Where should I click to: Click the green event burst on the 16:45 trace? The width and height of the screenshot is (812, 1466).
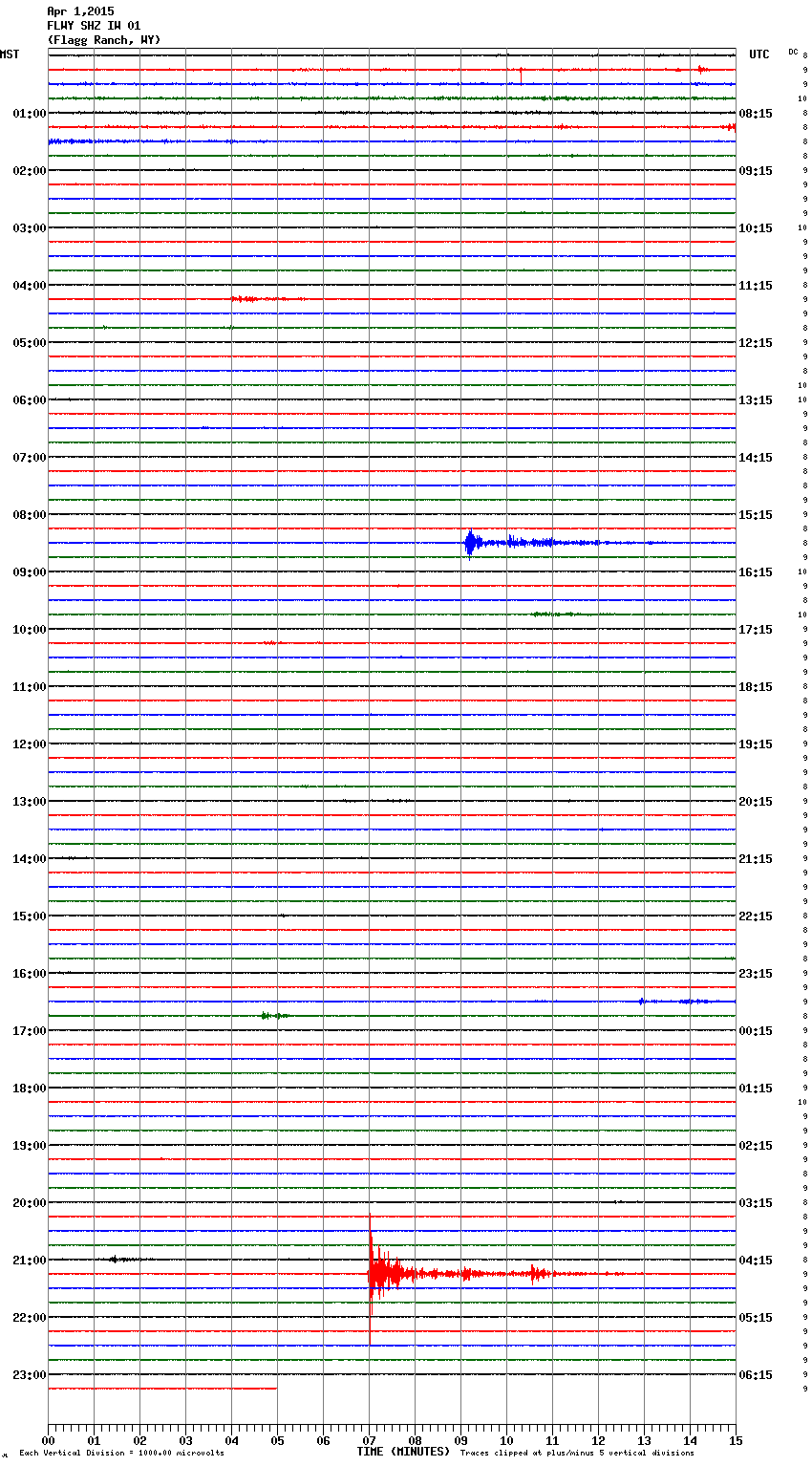275,1016
